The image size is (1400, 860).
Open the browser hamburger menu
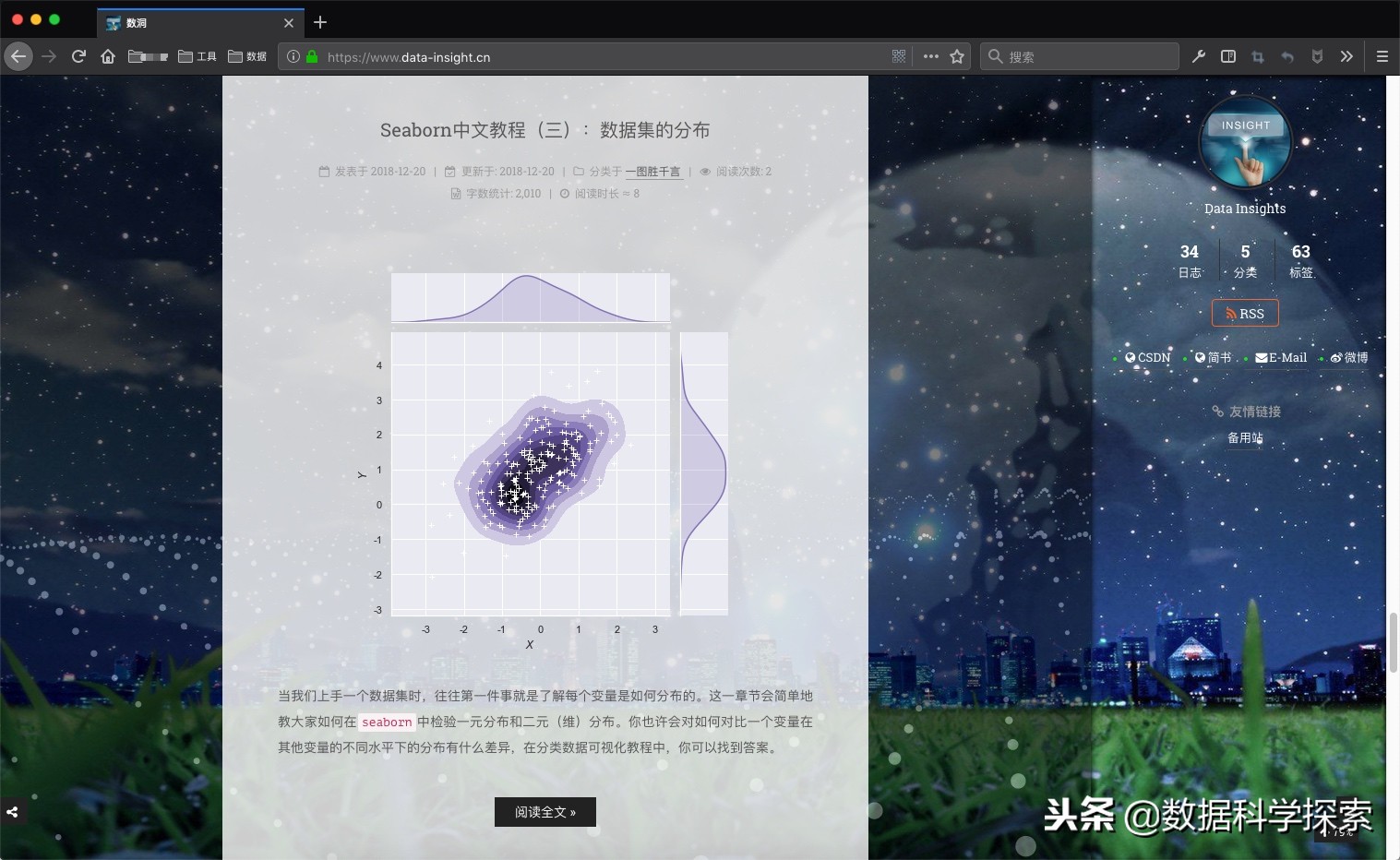point(1382,56)
